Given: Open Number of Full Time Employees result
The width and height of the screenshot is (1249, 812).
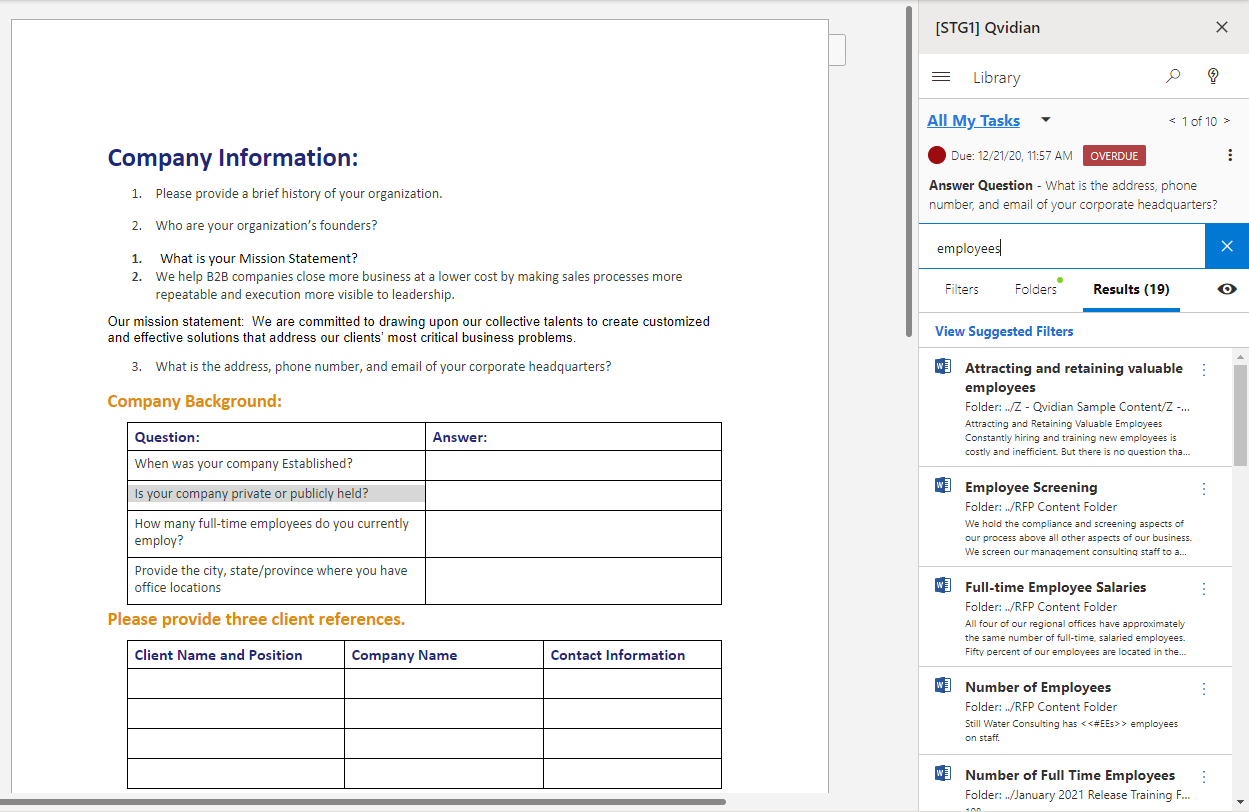Looking at the screenshot, I should click(1070, 775).
